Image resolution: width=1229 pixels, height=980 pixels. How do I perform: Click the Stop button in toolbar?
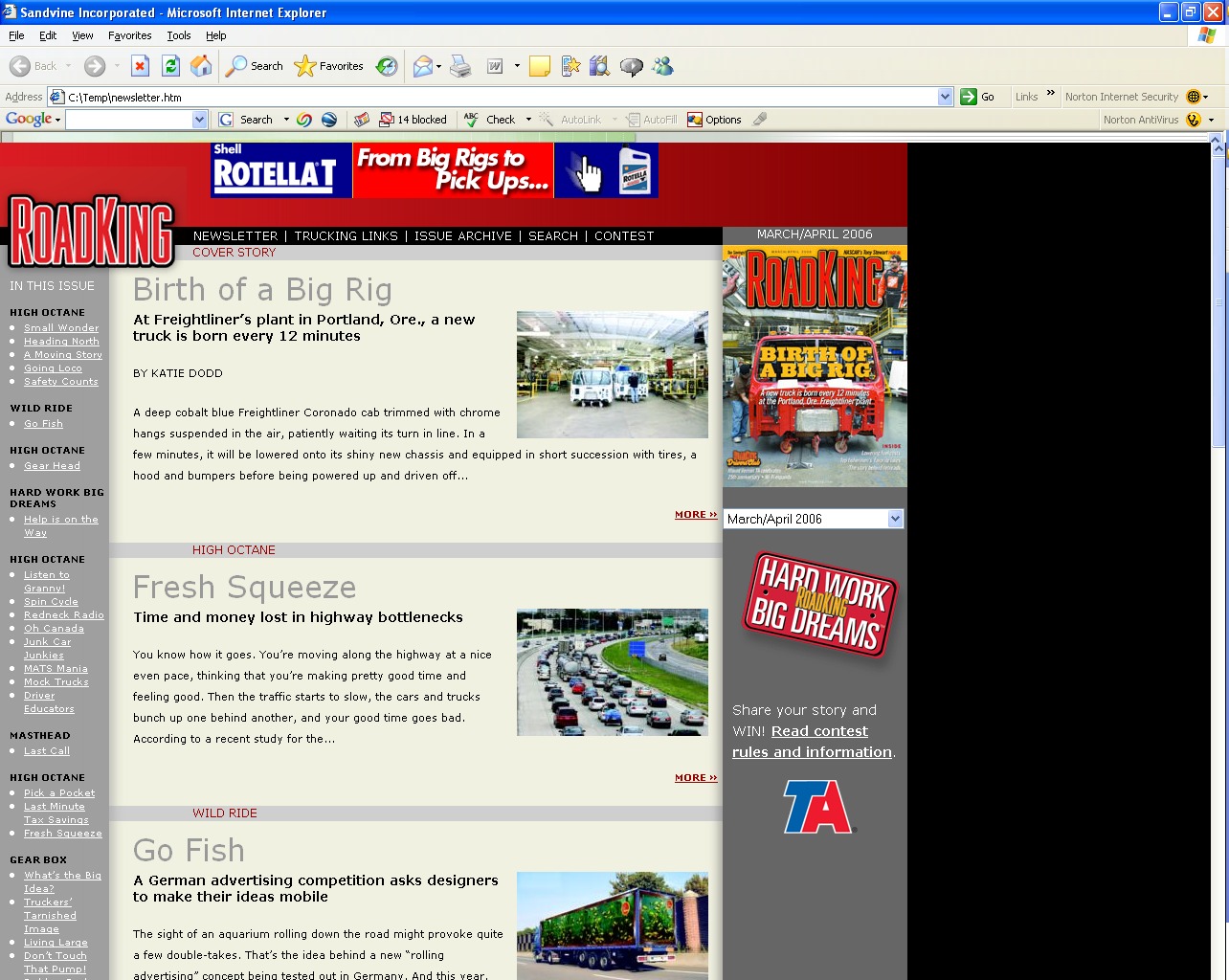(140, 66)
